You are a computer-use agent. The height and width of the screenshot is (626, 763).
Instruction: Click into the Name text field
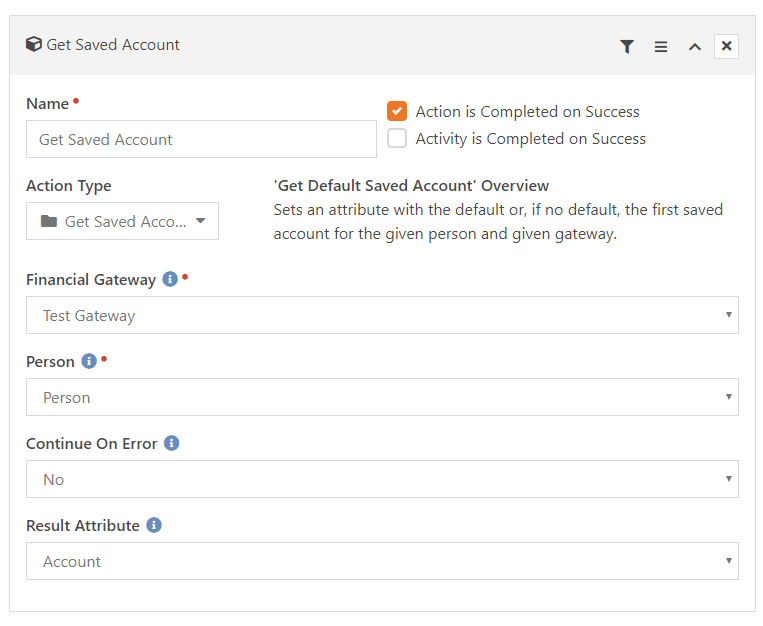pyautogui.click(x=201, y=139)
